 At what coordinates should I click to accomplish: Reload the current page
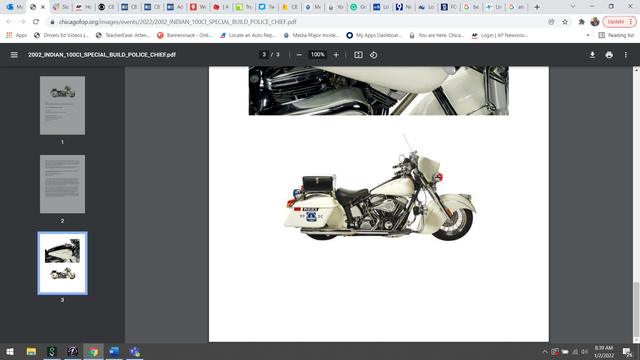point(36,22)
